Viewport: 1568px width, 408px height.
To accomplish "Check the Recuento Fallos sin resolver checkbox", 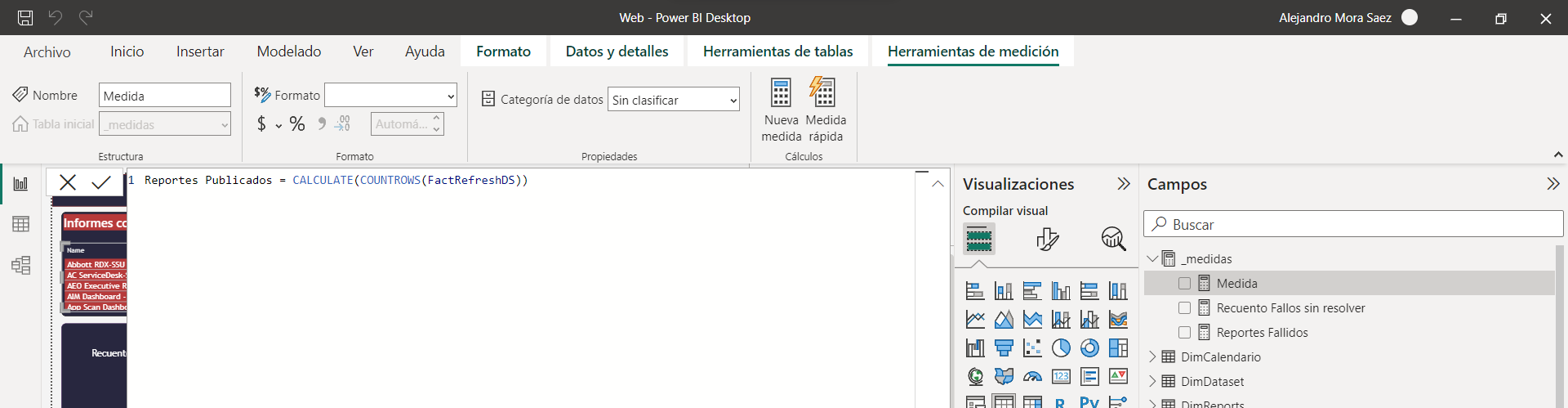I will [1184, 308].
